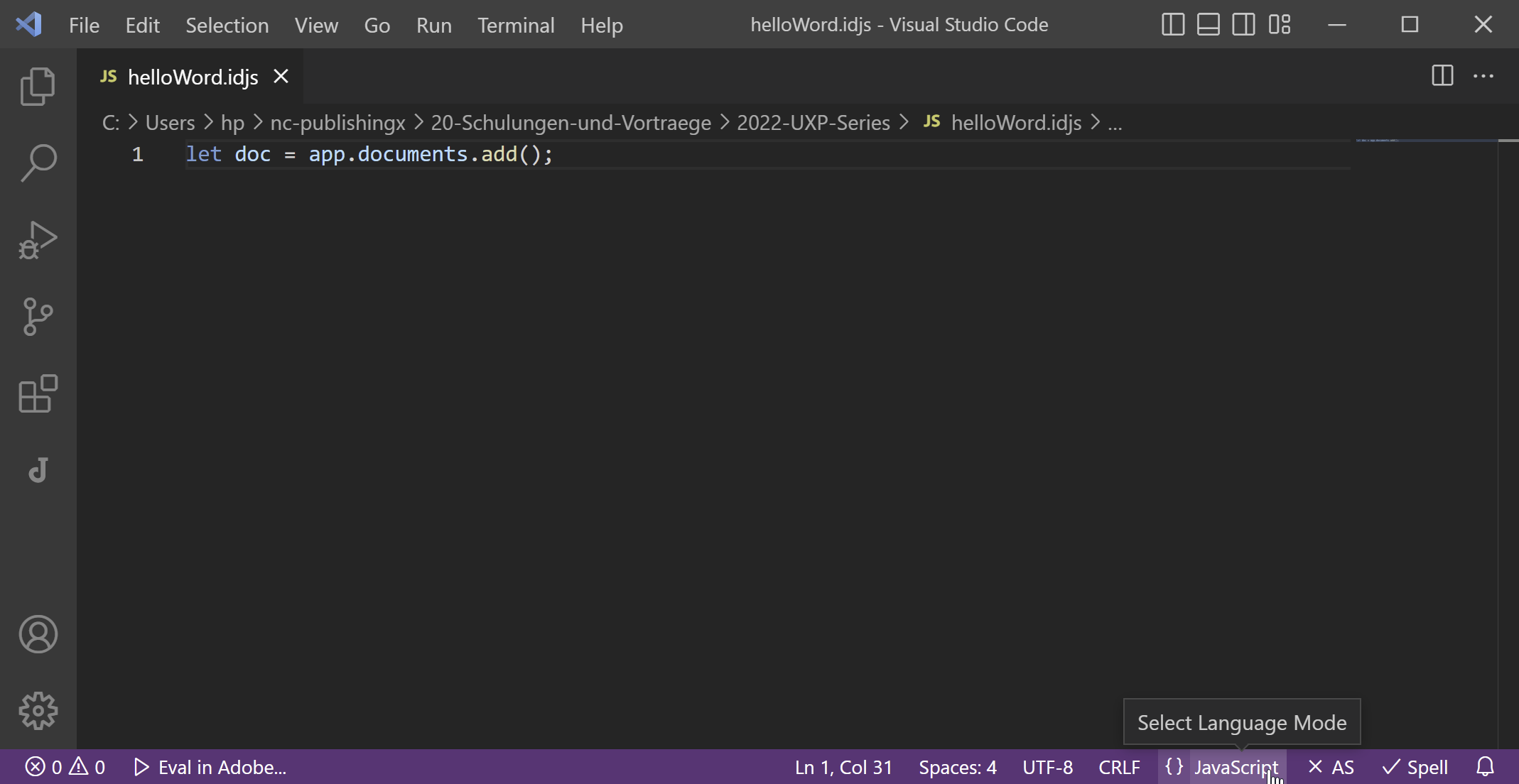Open the Go menu
The height and width of the screenshot is (784, 1519).
[377, 25]
